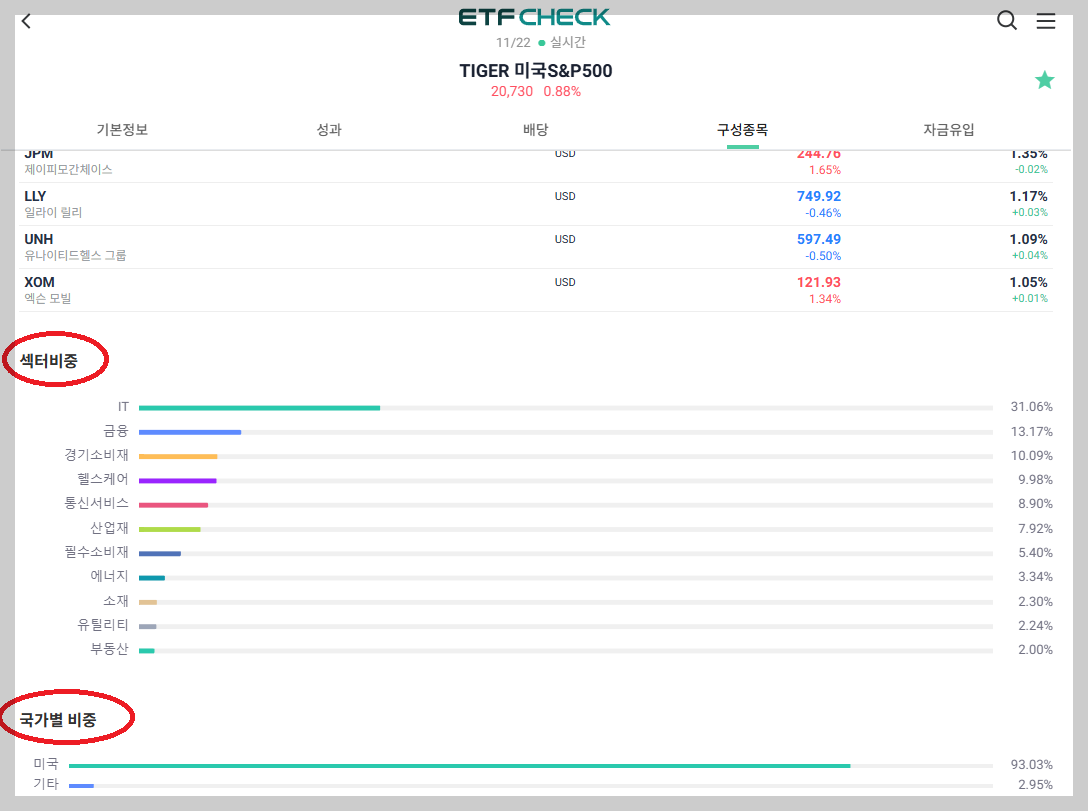Click the UNH weight 1.09%

(1028, 239)
